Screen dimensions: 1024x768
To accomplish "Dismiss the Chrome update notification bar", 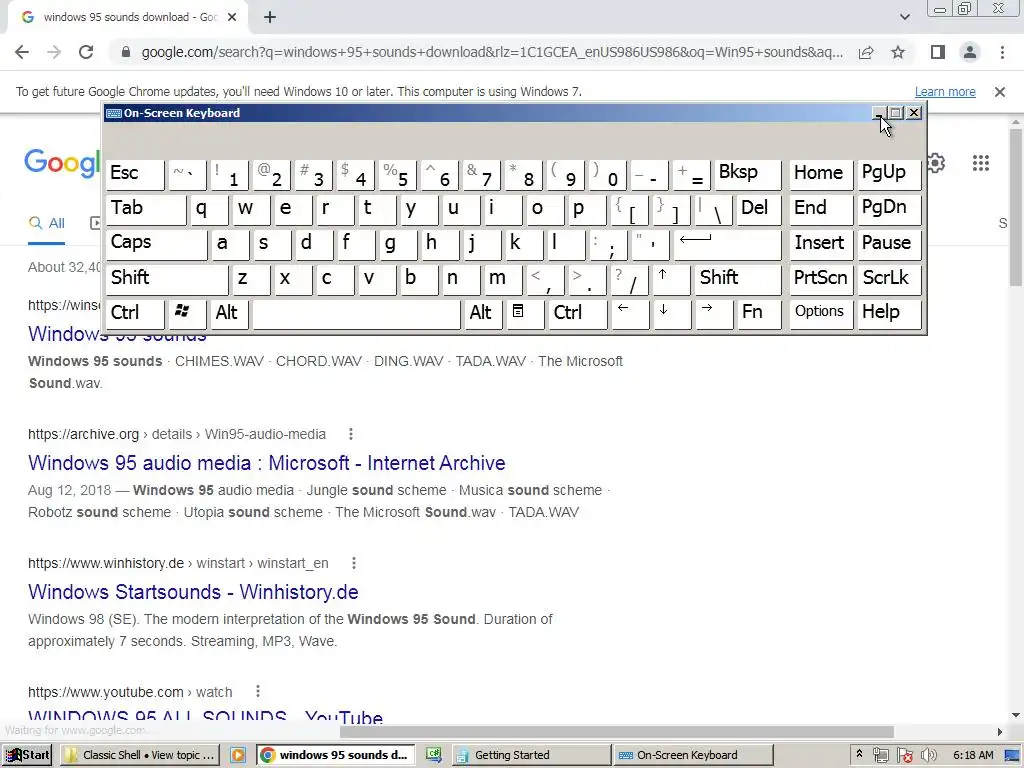I will pos(1000,92).
